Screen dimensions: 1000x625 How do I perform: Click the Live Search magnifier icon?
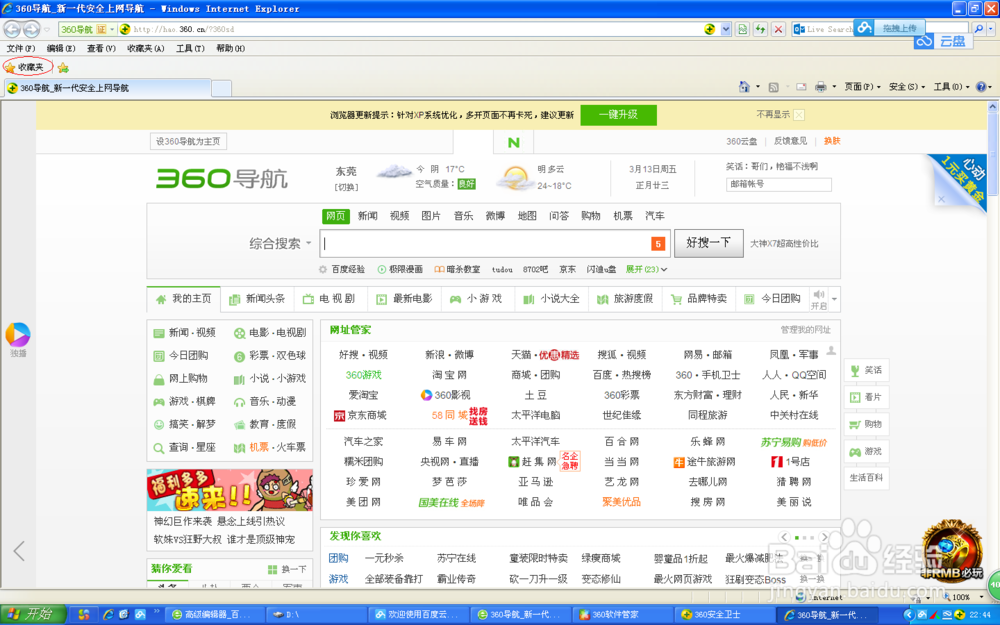(979, 29)
